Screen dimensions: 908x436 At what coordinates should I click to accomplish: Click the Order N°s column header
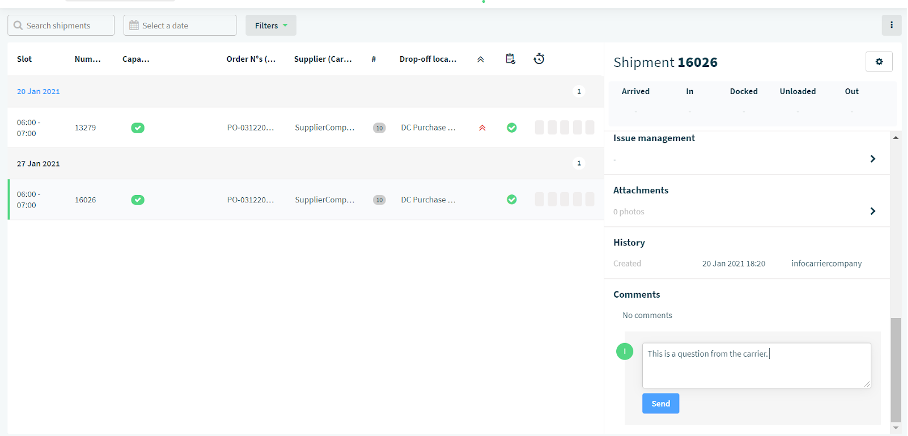pyautogui.click(x=251, y=59)
